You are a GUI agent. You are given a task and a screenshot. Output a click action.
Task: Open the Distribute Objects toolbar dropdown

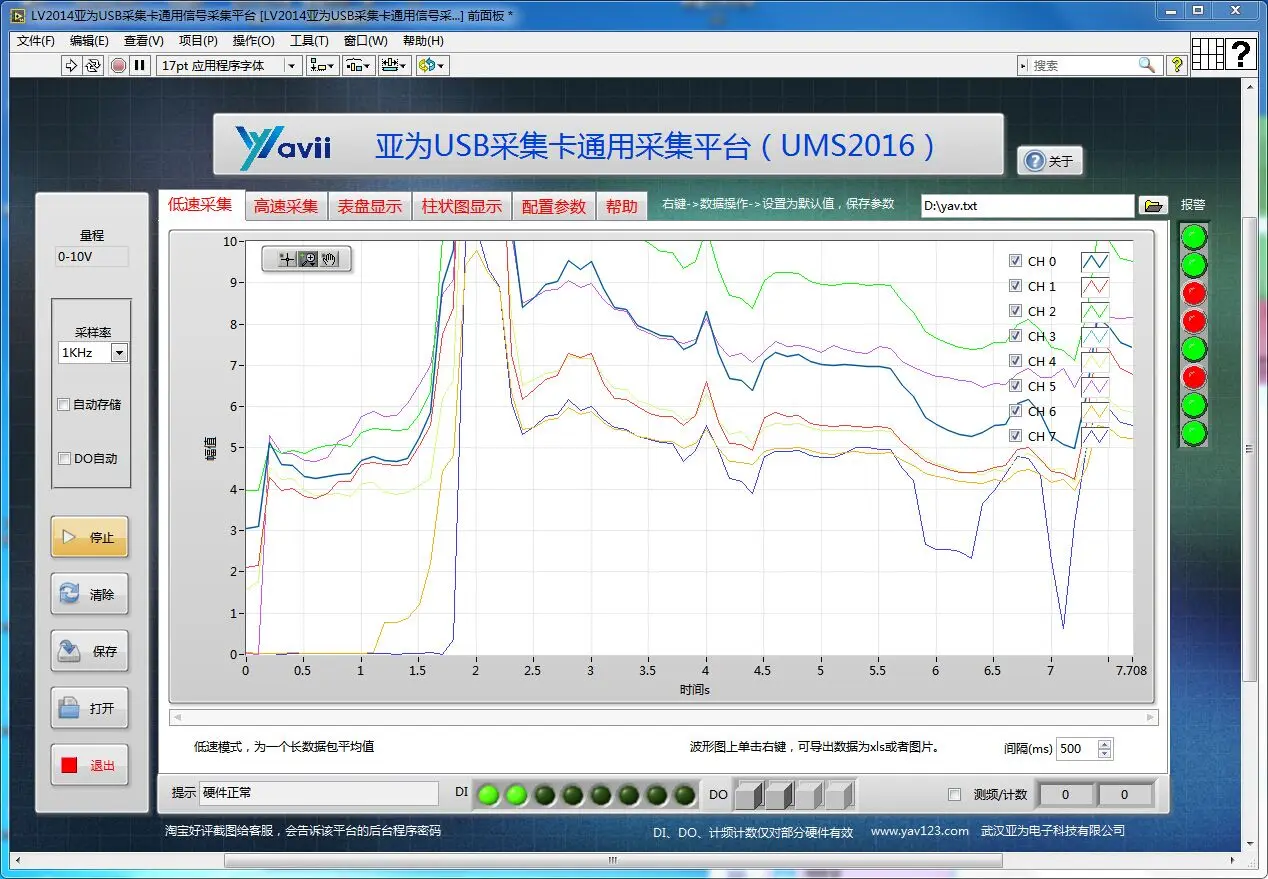click(x=359, y=65)
